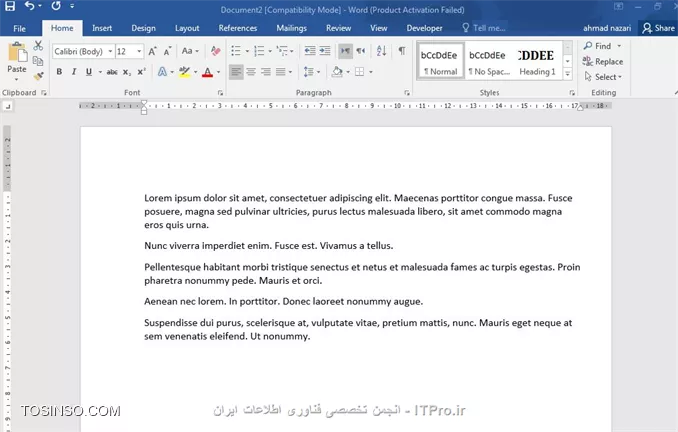Screen dimensions: 678x432
Task: Open line and paragraph spacing menu
Action: point(312,72)
